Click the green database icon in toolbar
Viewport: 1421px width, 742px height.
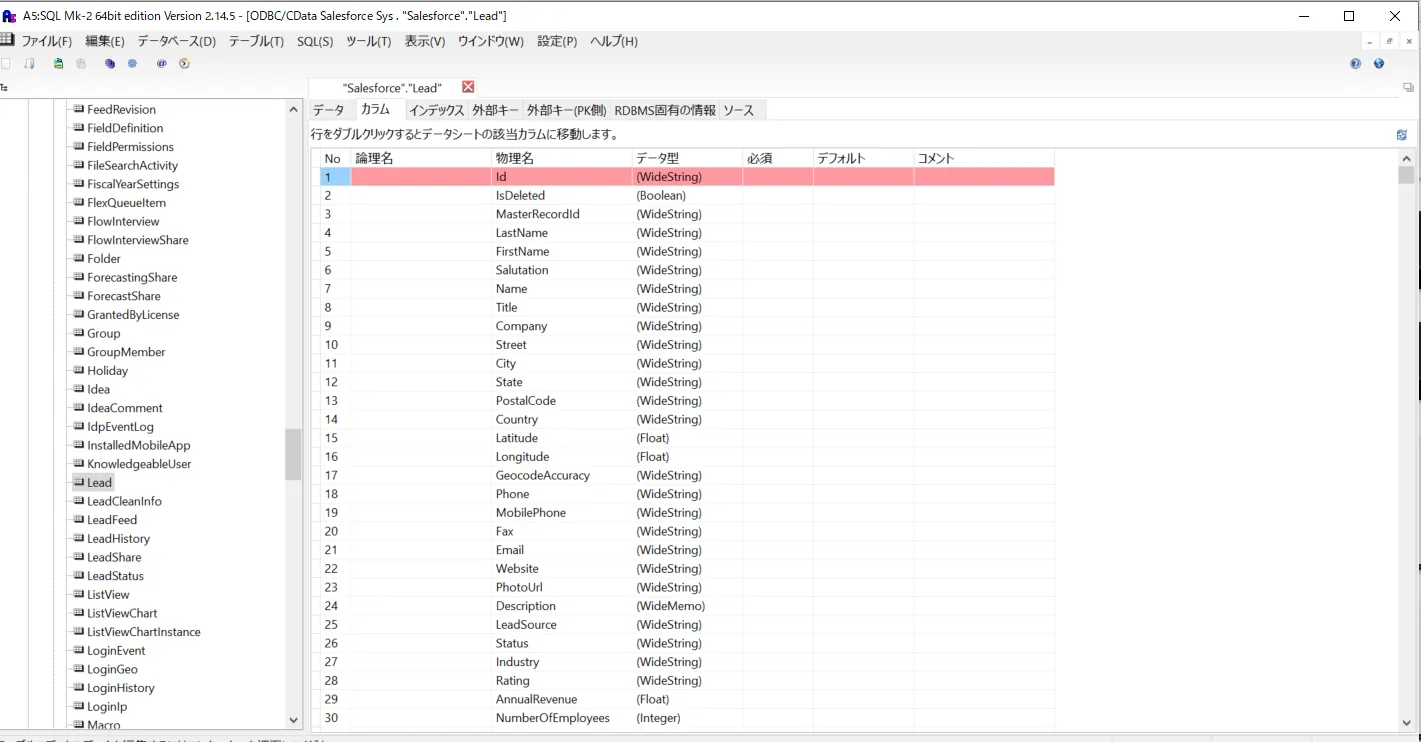(59, 63)
